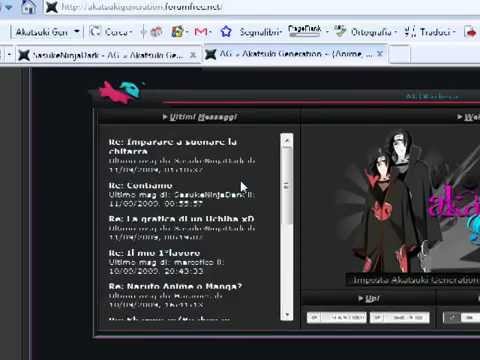Click the first white button under Up!
Image resolution: width=480 pixels, height=360 pixels.
tap(337, 318)
